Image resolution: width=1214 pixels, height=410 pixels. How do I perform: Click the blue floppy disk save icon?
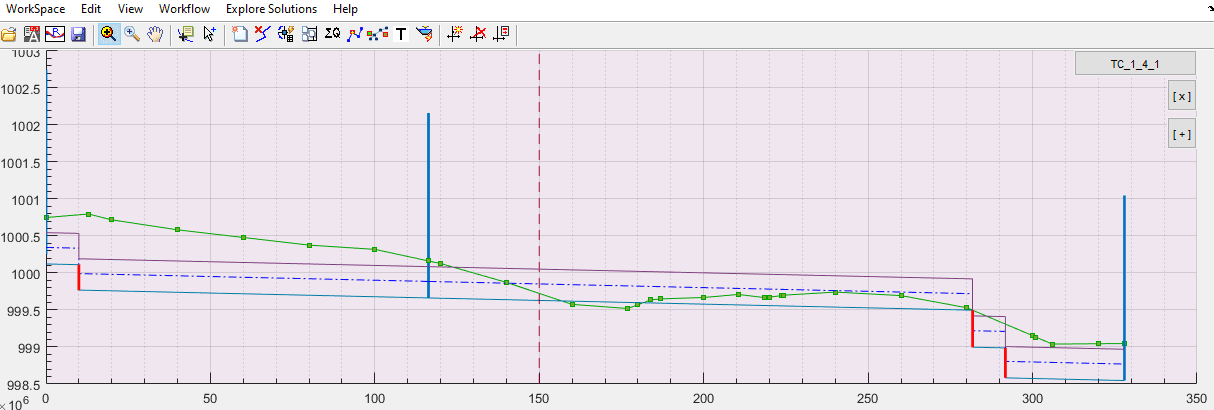pyautogui.click(x=78, y=33)
